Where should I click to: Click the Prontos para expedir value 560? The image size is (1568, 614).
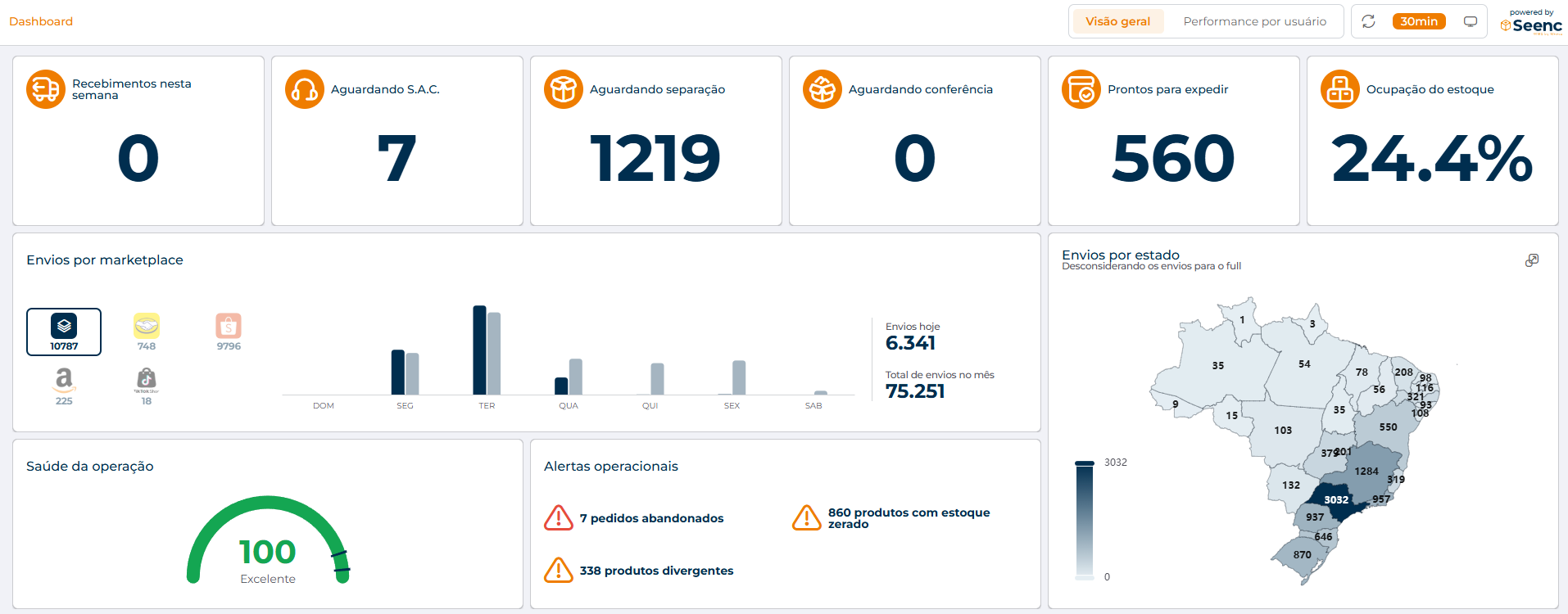pos(1173,158)
